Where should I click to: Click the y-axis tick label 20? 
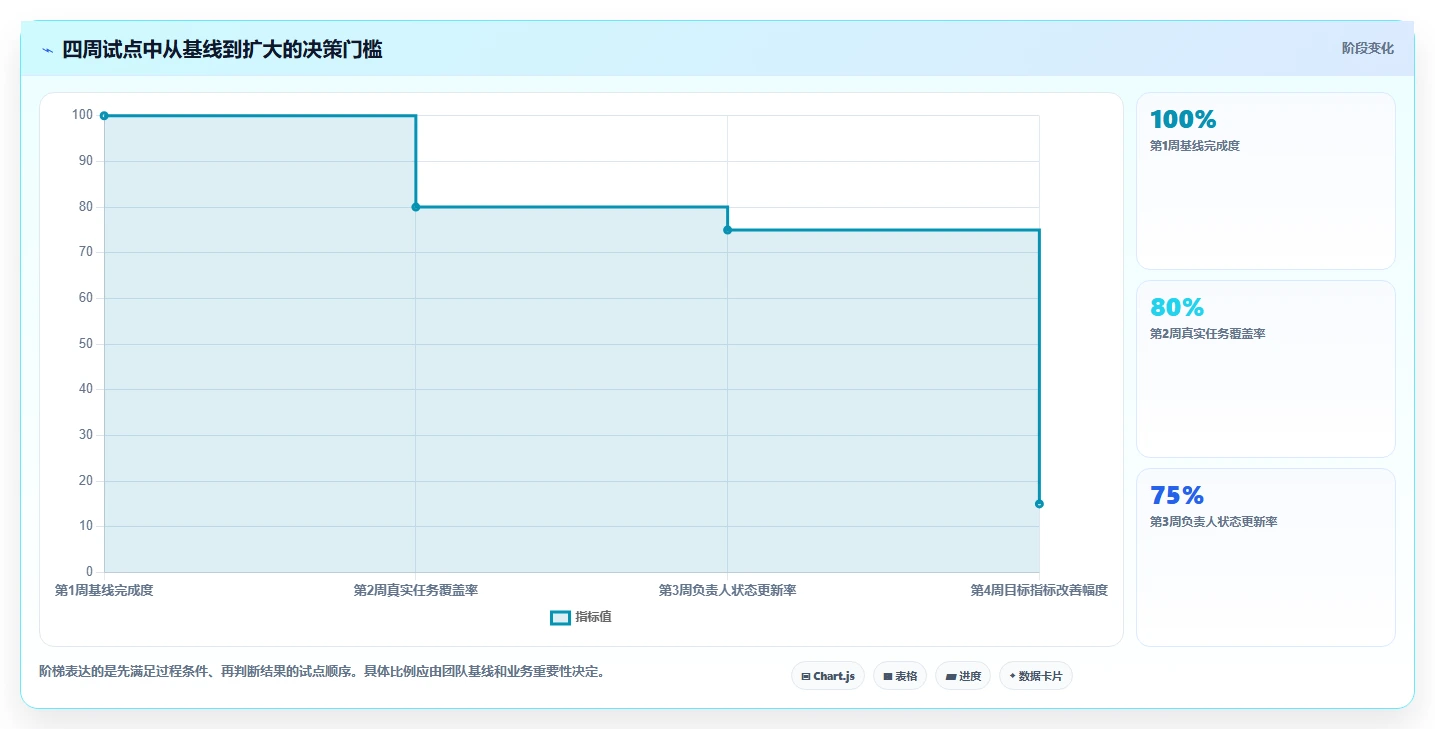pyautogui.click(x=85, y=481)
